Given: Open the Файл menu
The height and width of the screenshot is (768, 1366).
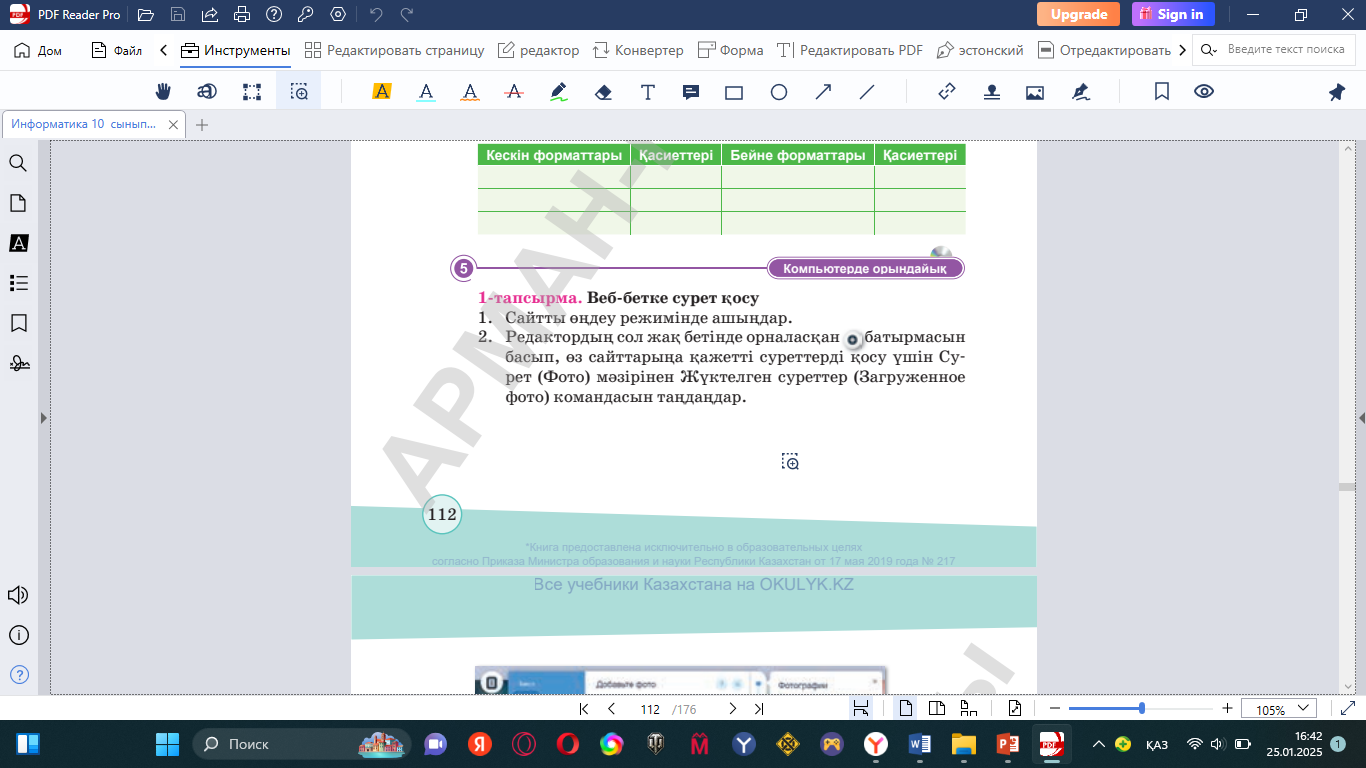Looking at the screenshot, I should click(x=116, y=50).
